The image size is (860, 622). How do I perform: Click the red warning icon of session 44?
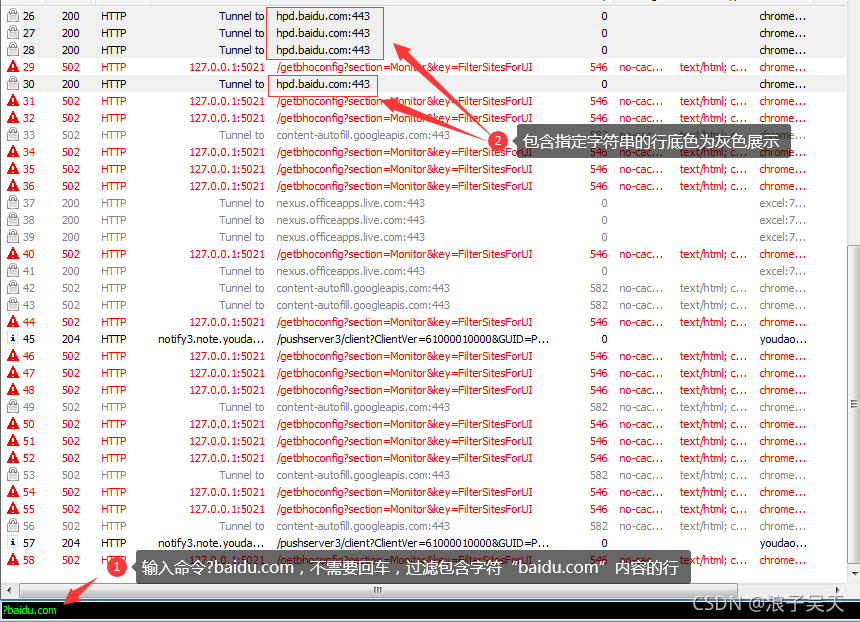[13, 321]
